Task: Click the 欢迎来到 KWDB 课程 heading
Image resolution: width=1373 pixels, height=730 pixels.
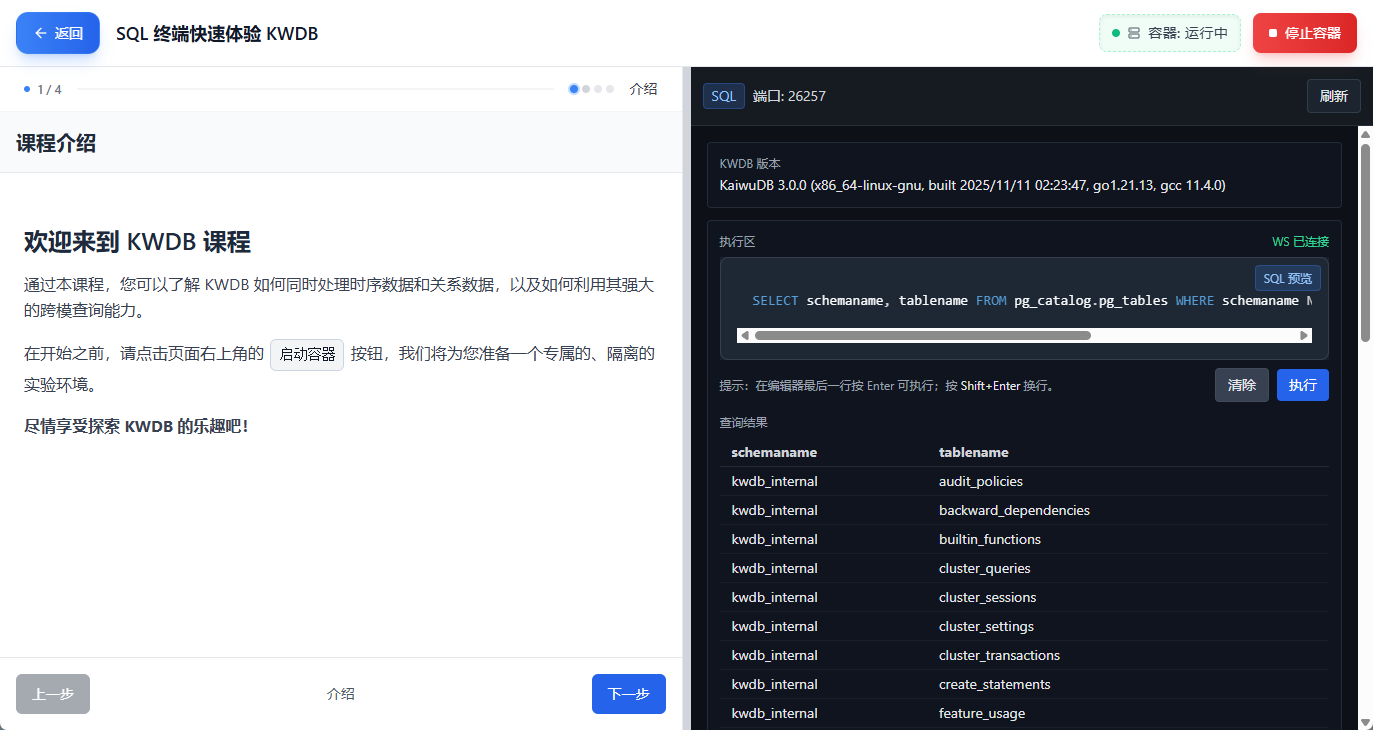Action: (137, 242)
